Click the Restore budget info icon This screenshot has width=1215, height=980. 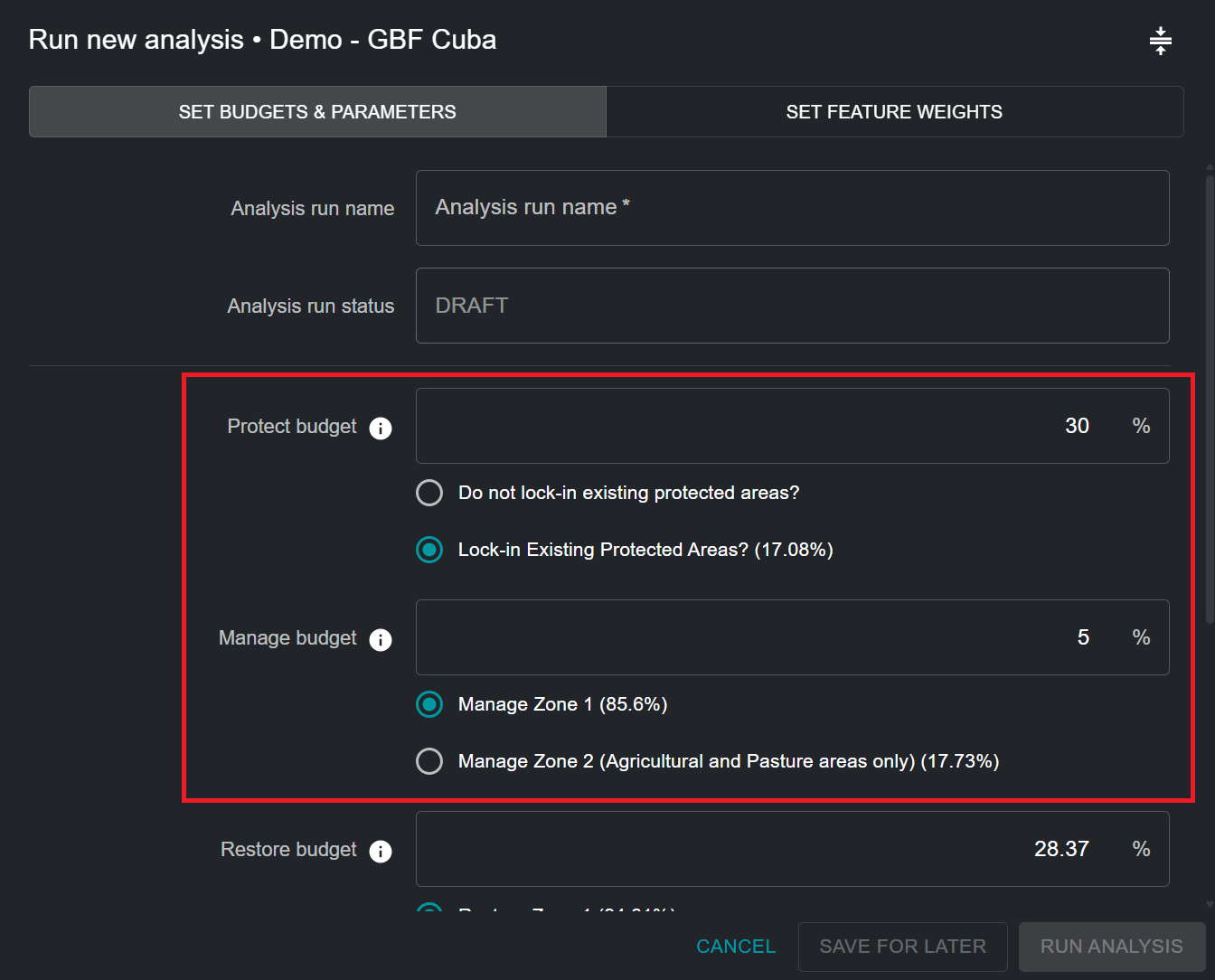point(381,851)
